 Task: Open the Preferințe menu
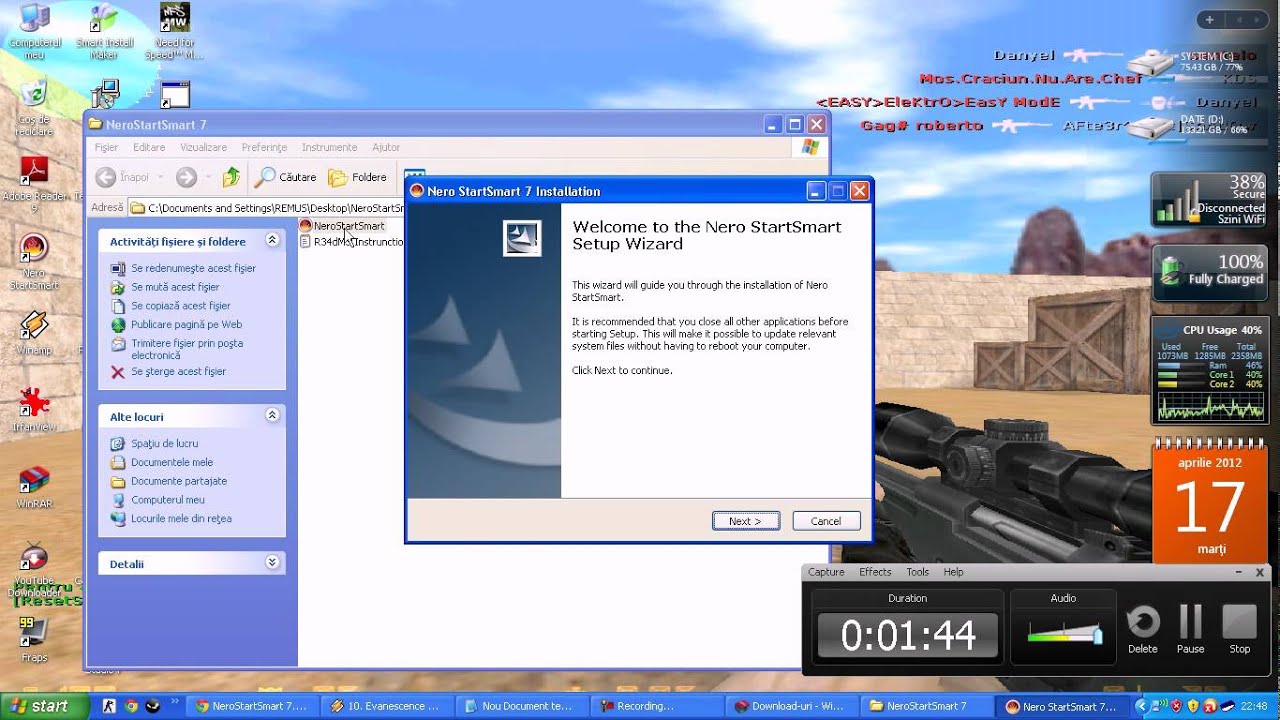[264, 147]
